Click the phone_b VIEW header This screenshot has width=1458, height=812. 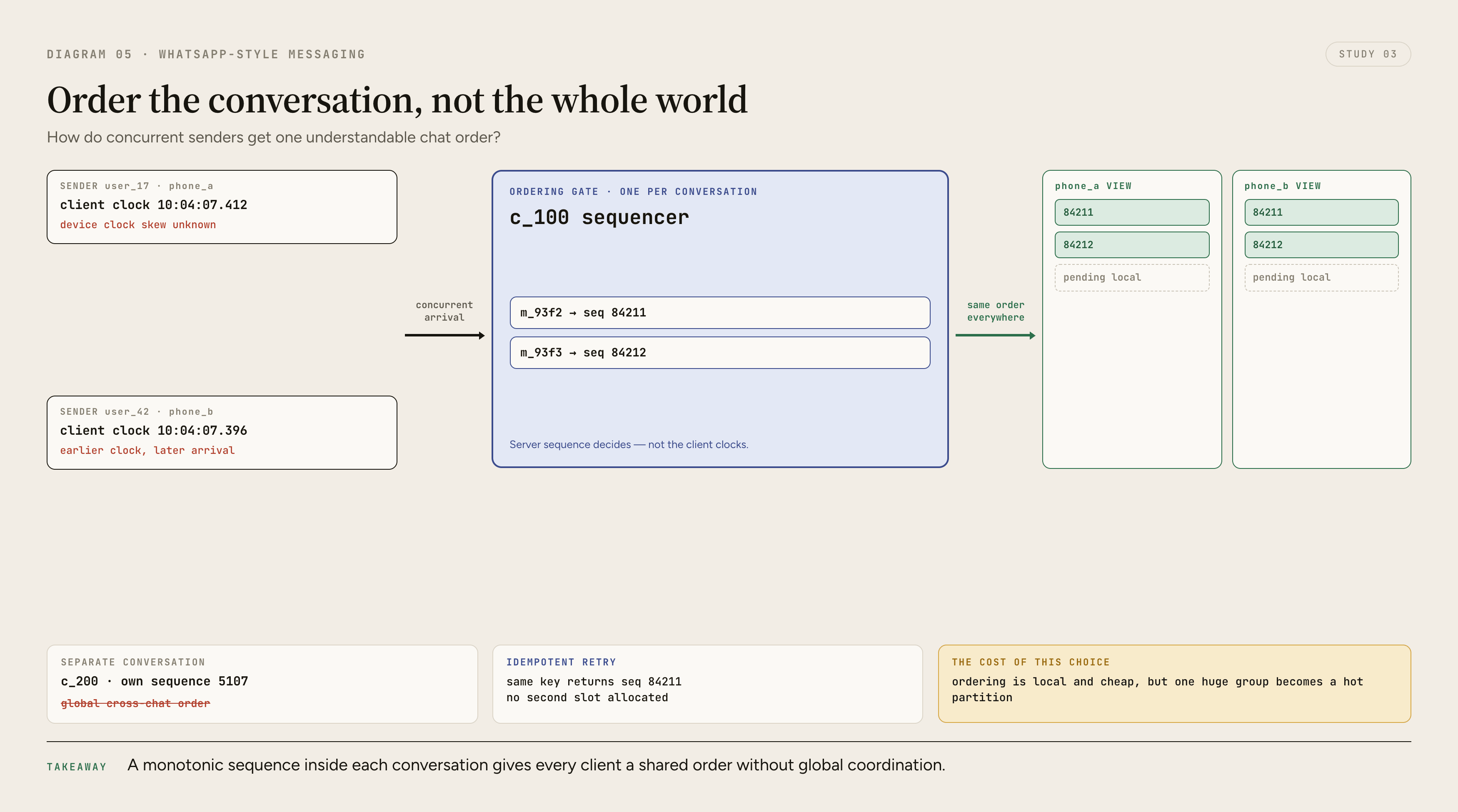(x=1283, y=186)
